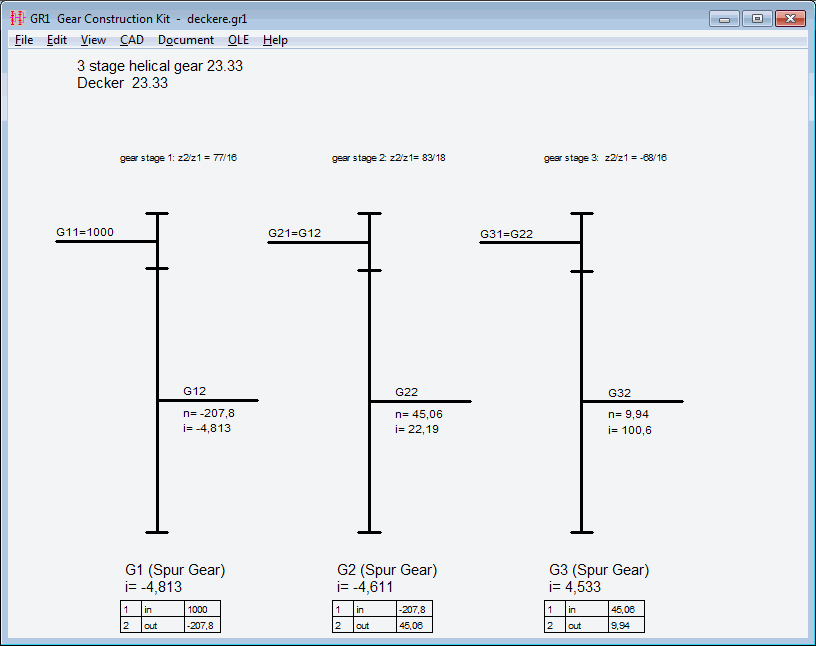Close the Gear Construction Kit window

click(789, 18)
